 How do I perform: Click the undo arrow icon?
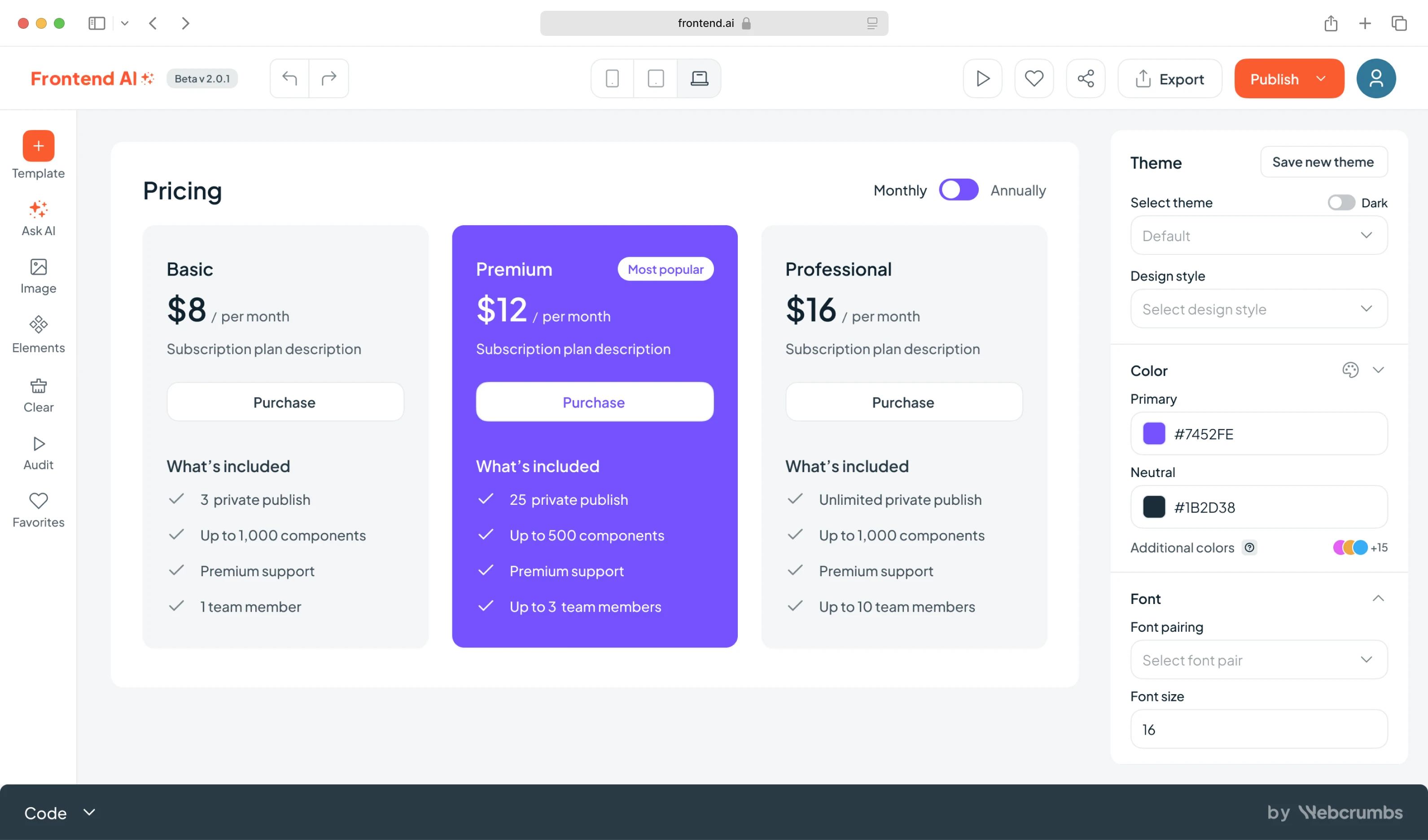(289, 78)
